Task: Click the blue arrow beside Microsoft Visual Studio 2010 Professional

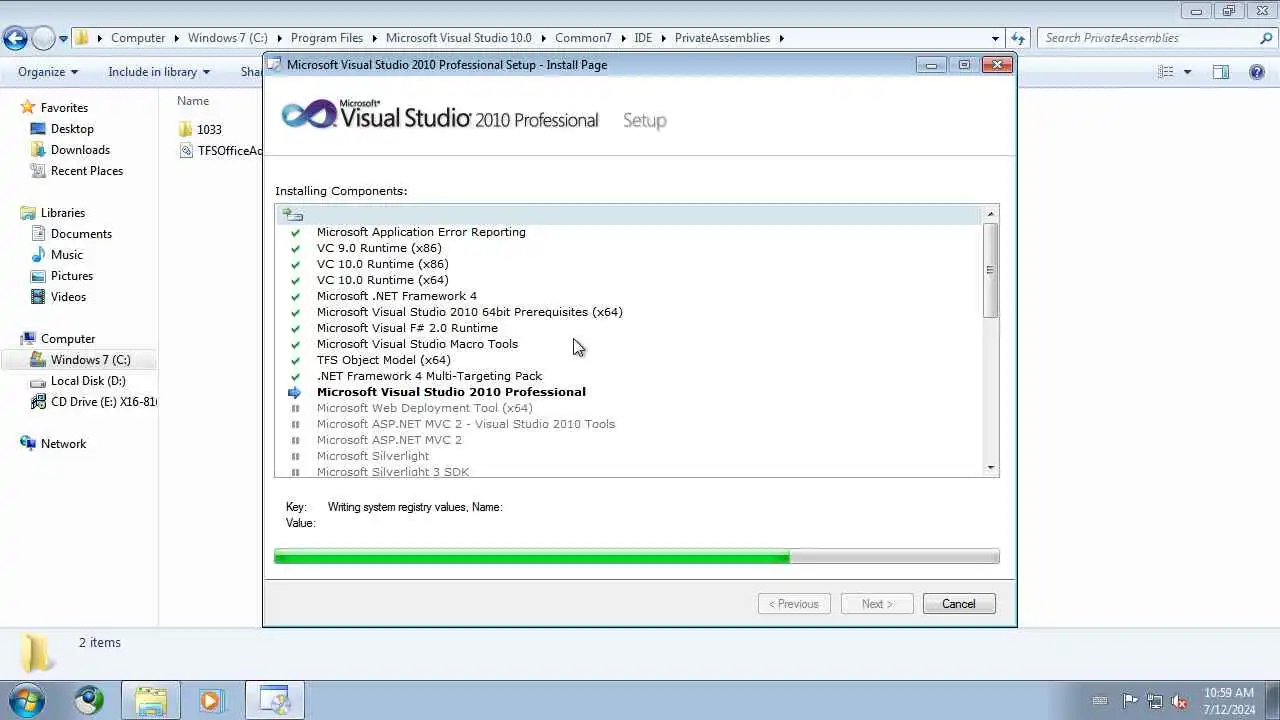Action: click(295, 392)
